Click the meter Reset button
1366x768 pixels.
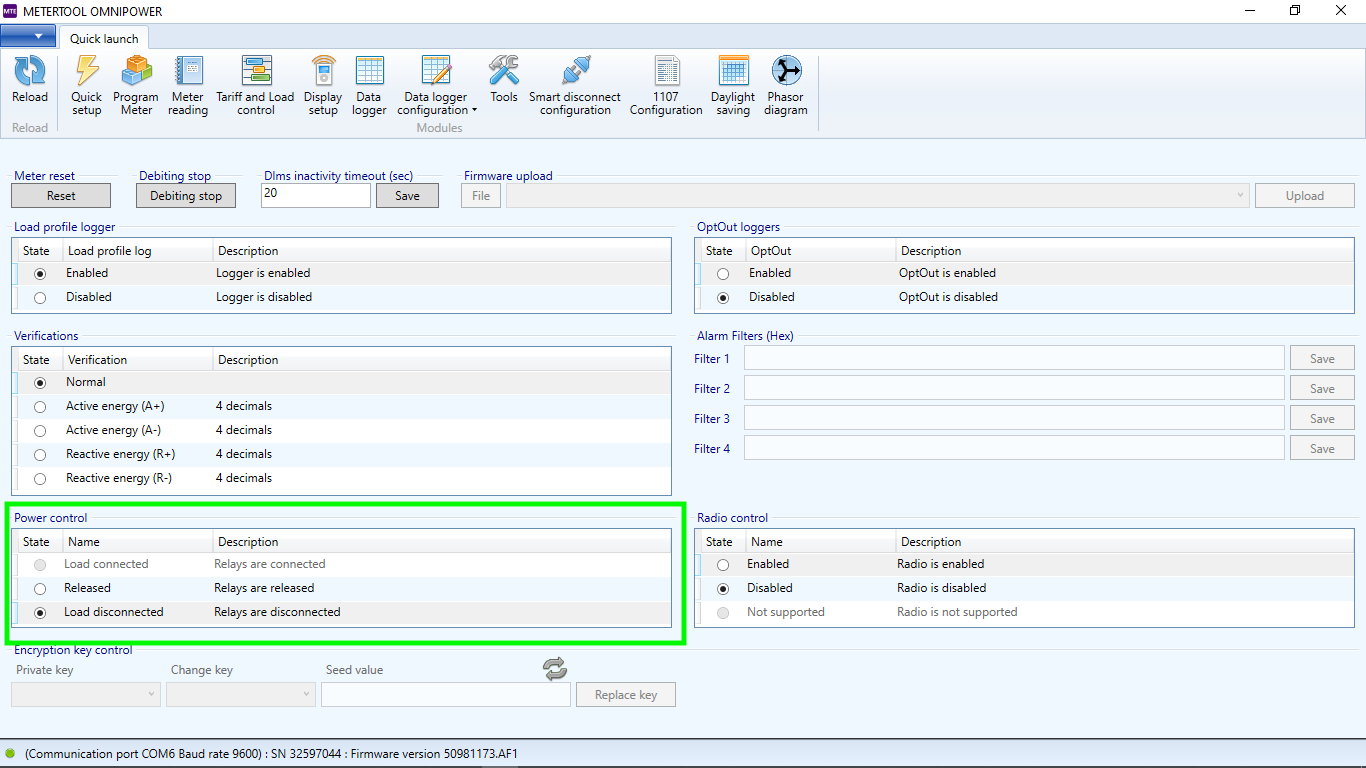(61, 196)
